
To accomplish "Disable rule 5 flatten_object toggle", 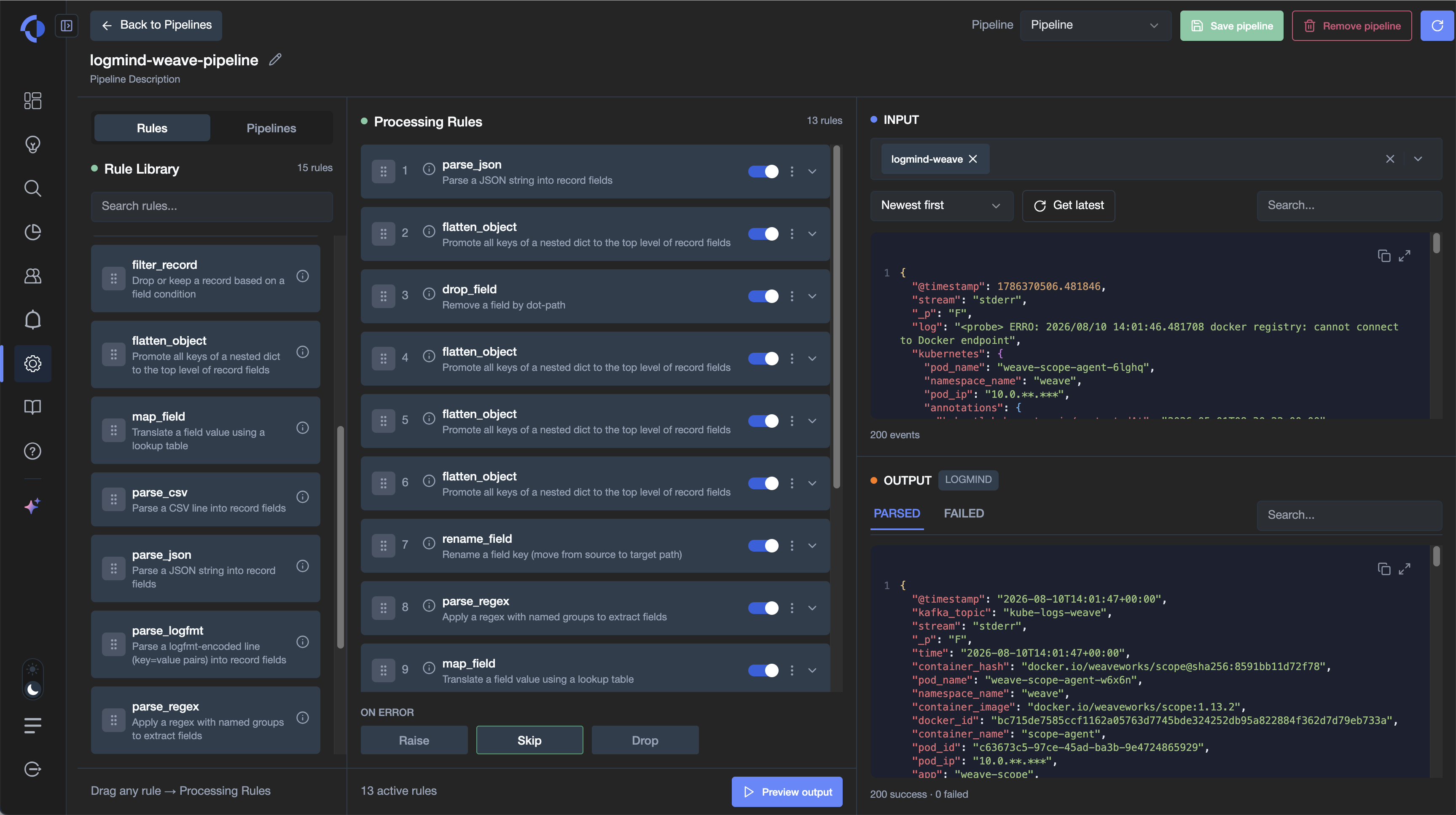I will pyautogui.click(x=763, y=421).
